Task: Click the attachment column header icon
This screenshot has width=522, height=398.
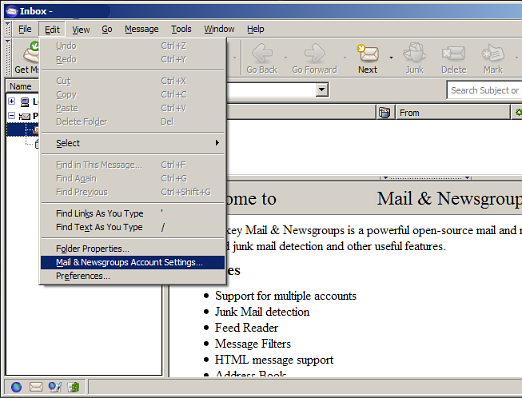Action: (x=384, y=113)
